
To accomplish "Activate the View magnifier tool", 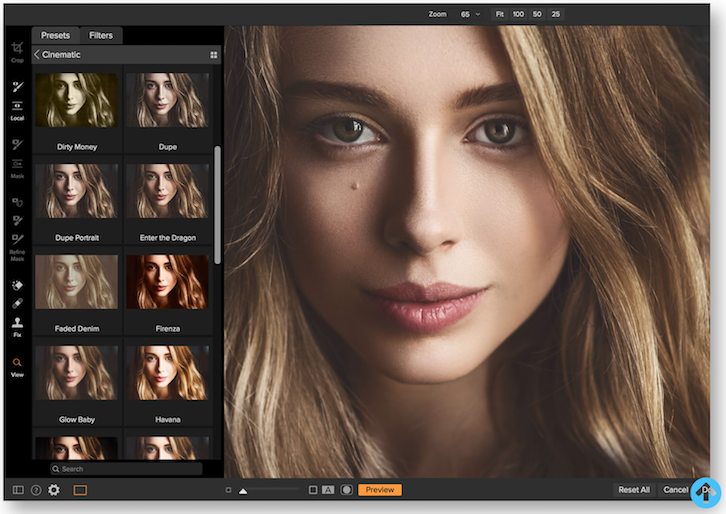I will click(x=17, y=364).
